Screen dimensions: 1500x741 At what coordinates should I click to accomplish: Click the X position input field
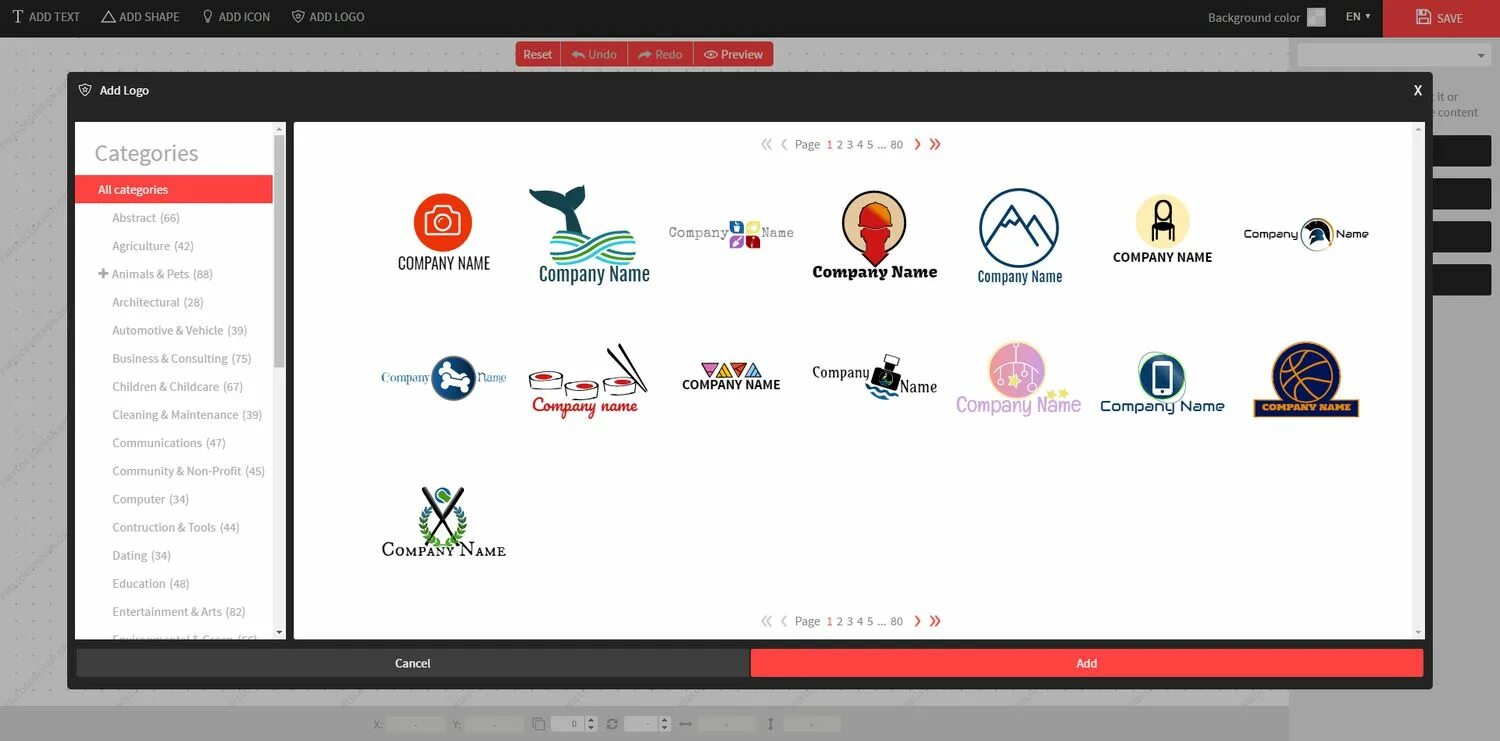415,723
